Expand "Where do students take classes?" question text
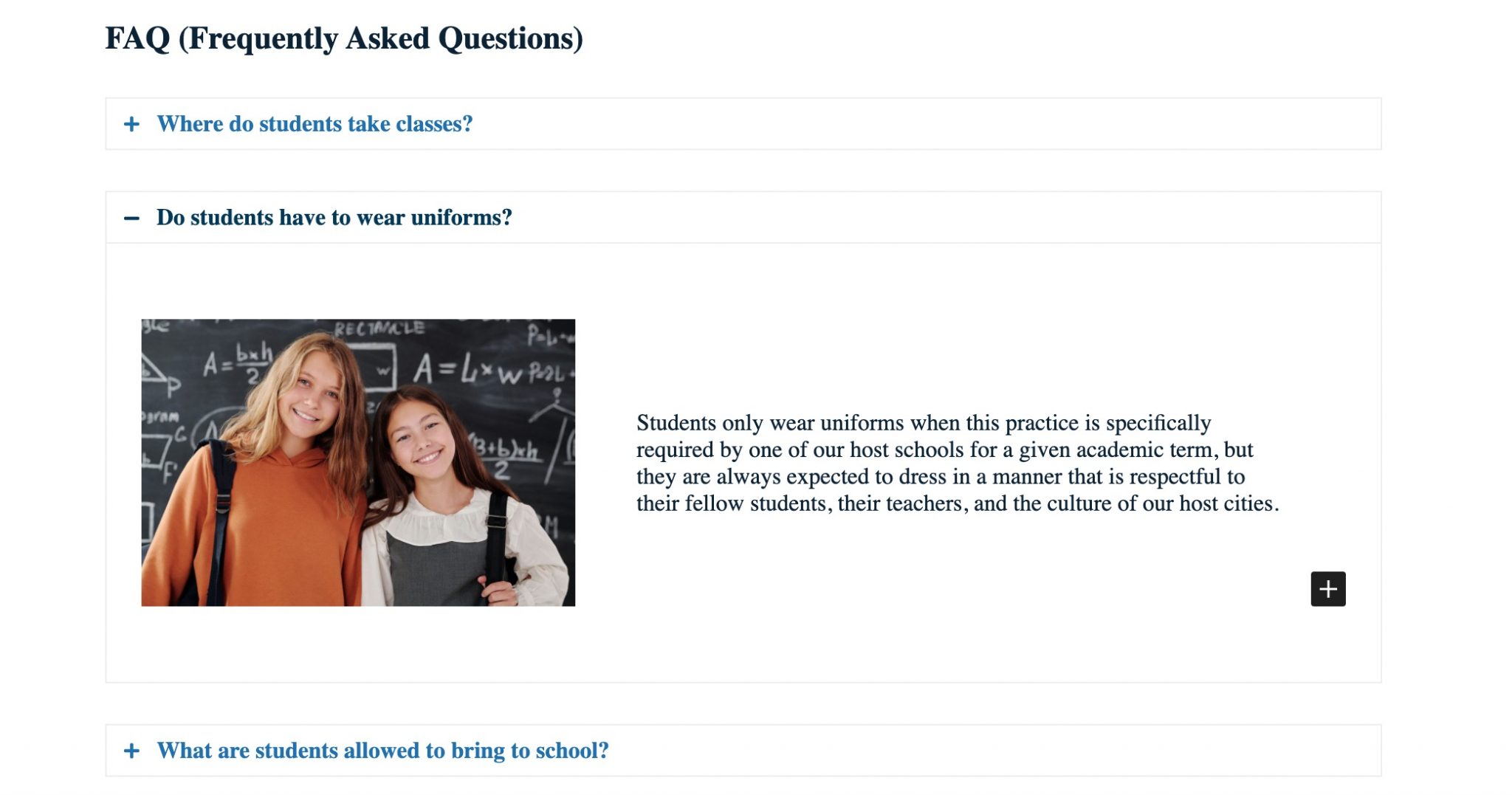 click(315, 124)
